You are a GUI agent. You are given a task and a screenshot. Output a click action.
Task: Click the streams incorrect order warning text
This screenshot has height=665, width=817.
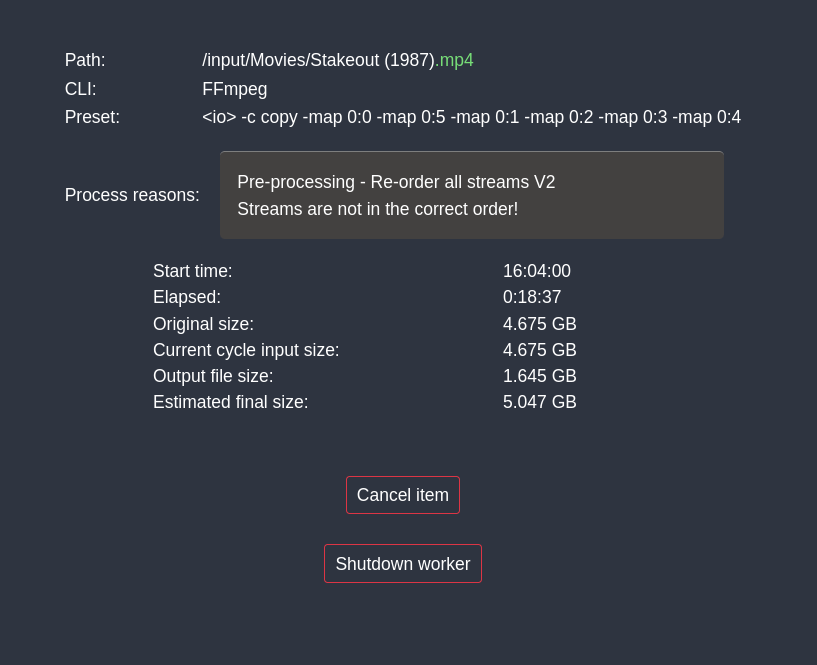coord(378,209)
